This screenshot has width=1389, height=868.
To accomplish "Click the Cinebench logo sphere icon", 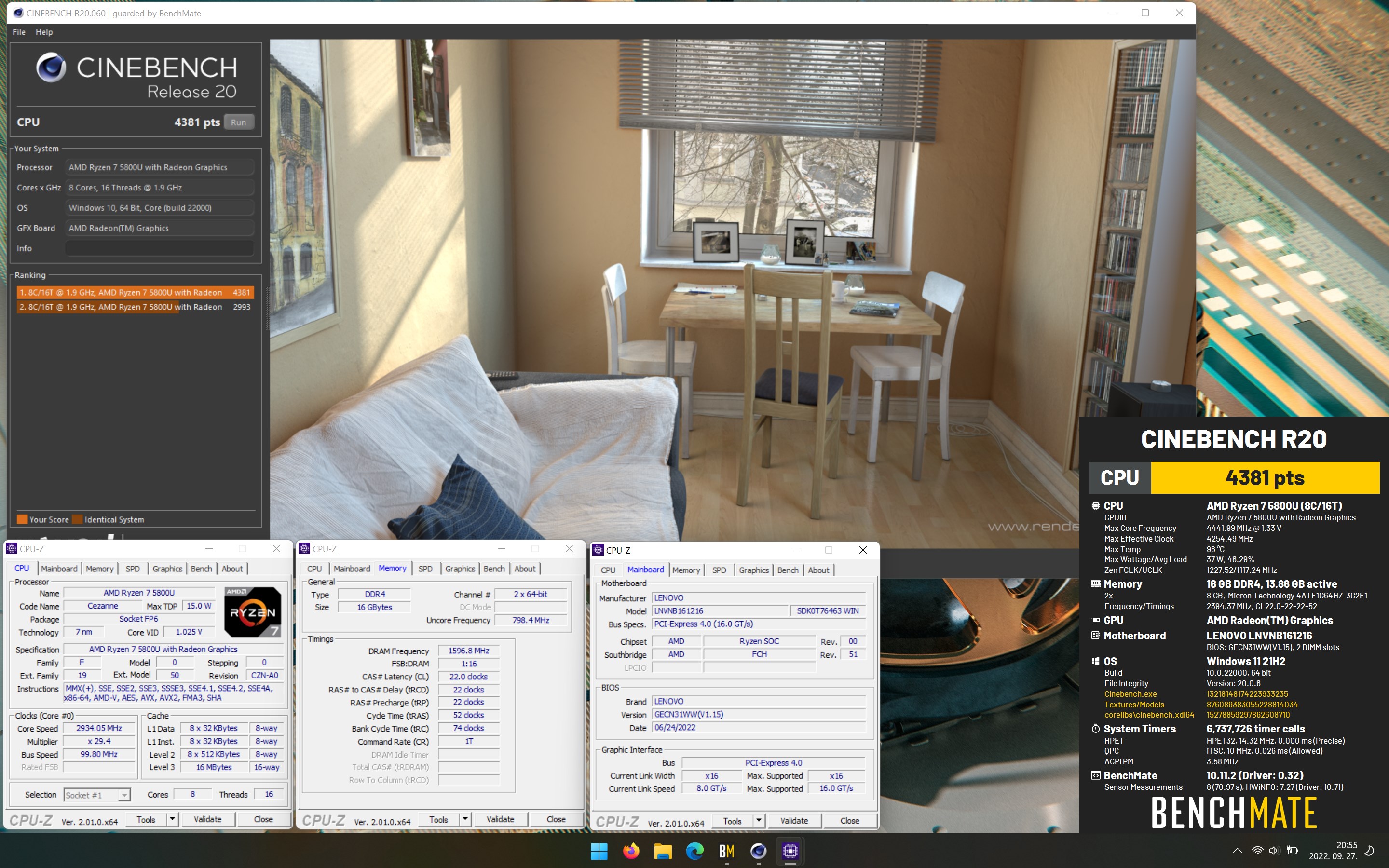I will (51, 67).
